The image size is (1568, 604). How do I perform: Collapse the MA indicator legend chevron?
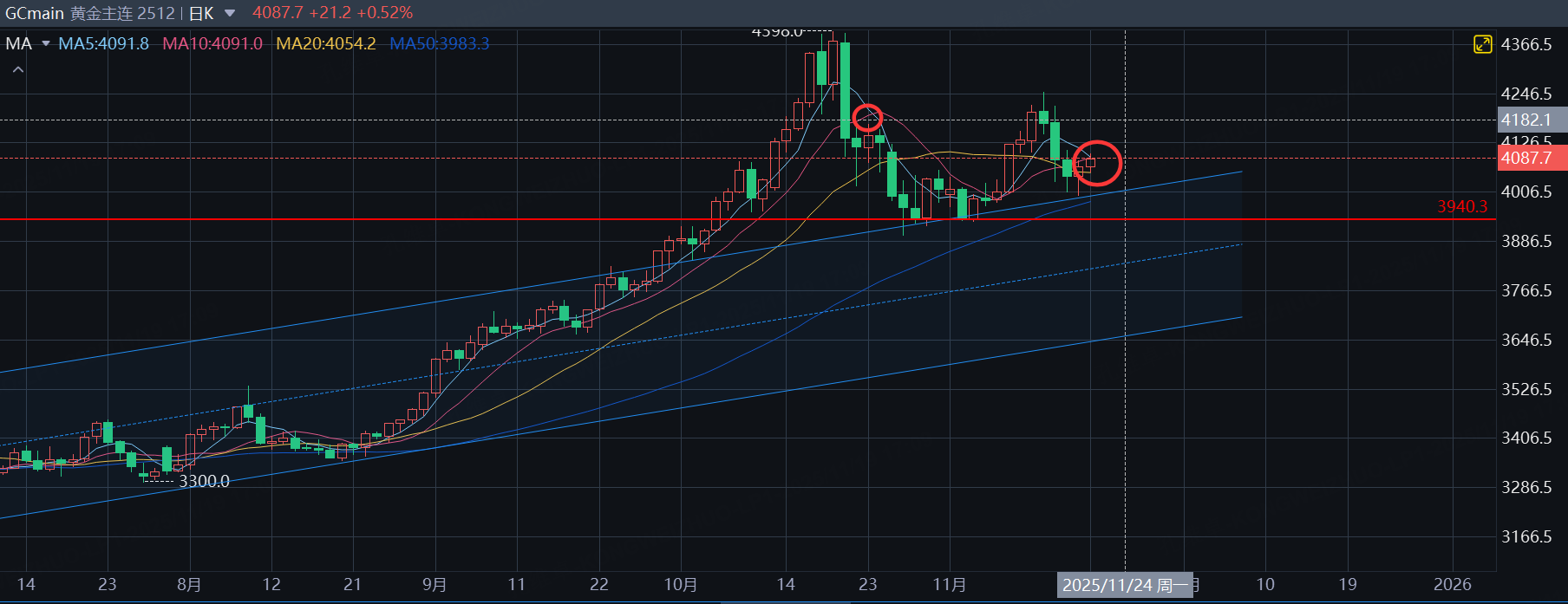18,69
